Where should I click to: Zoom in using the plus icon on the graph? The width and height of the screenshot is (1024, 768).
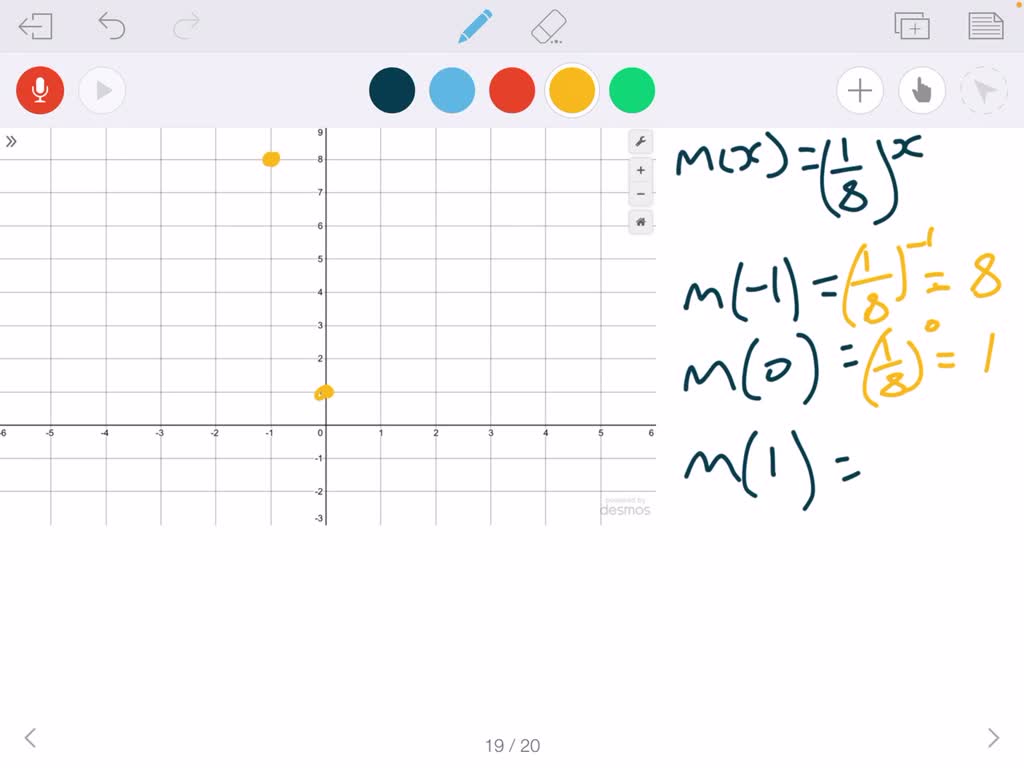tap(640, 170)
